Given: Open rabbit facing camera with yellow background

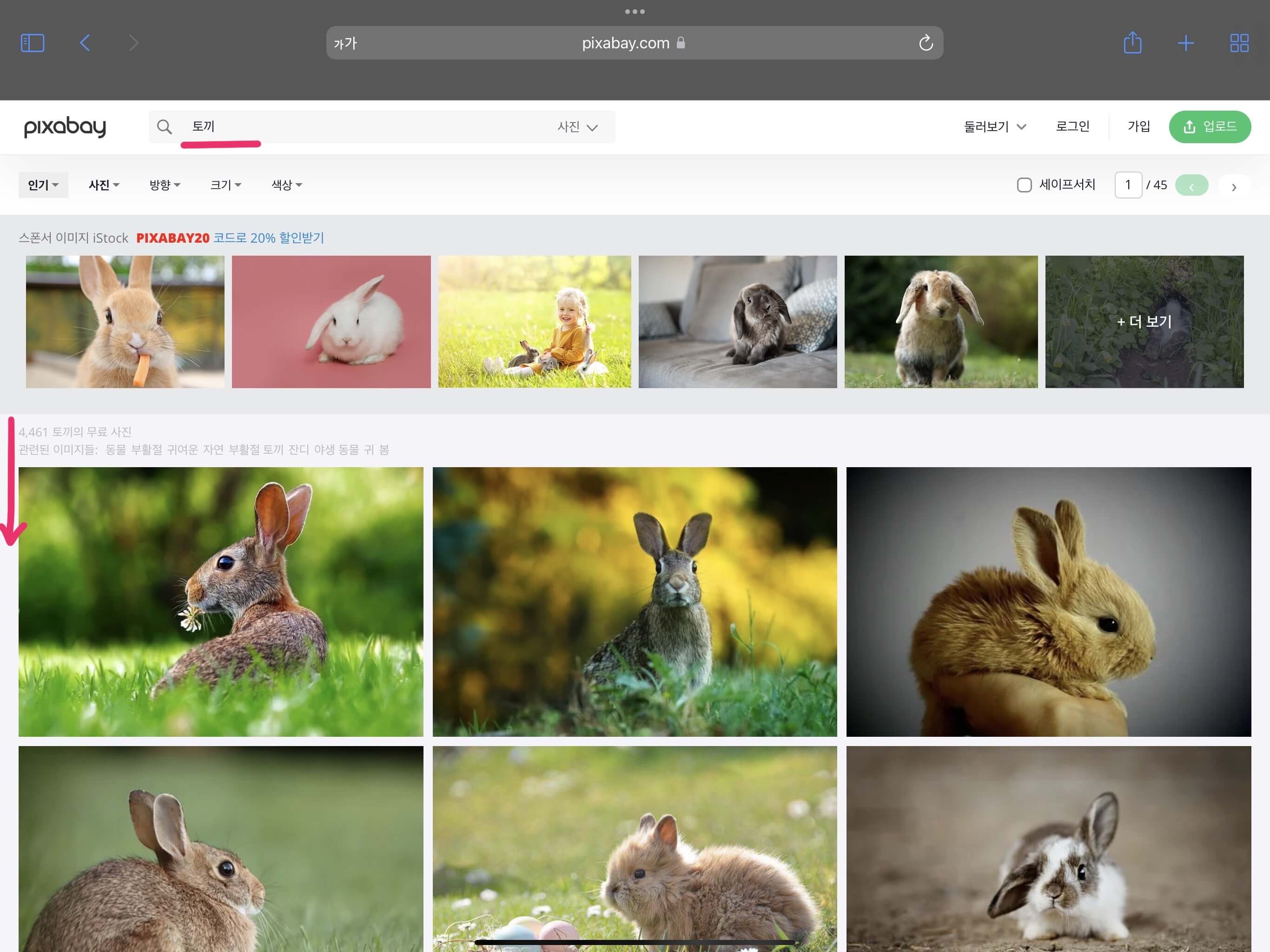Looking at the screenshot, I should [x=635, y=602].
